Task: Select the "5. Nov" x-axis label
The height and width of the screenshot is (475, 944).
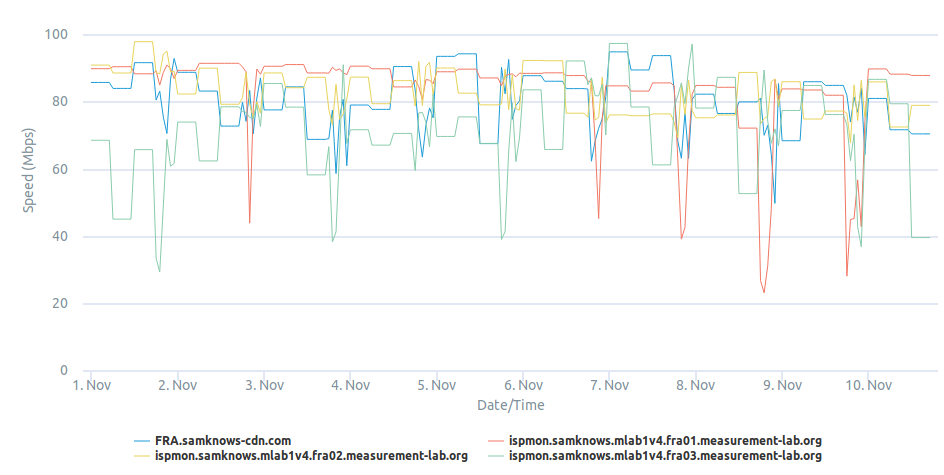Action: (x=437, y=385)
